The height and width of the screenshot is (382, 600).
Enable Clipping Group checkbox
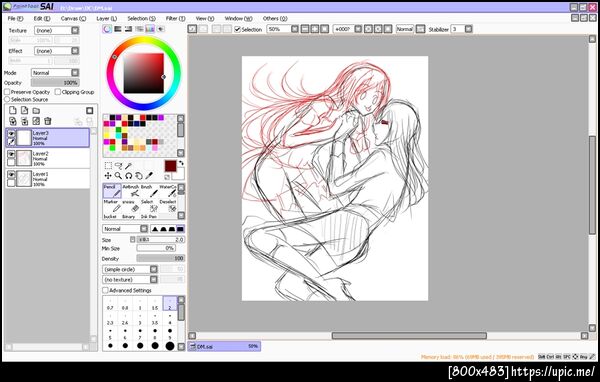pyautogui.click(x=58, y=92)
